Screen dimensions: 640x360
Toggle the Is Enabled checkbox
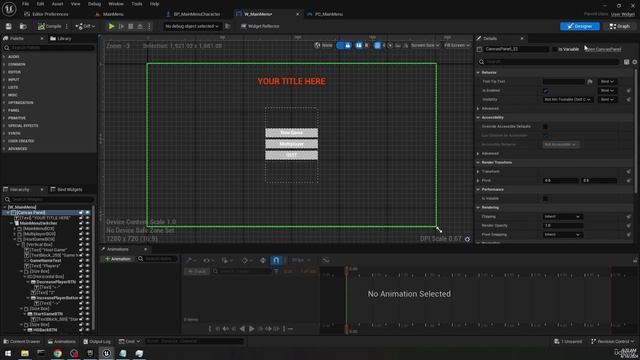point(546,91)
